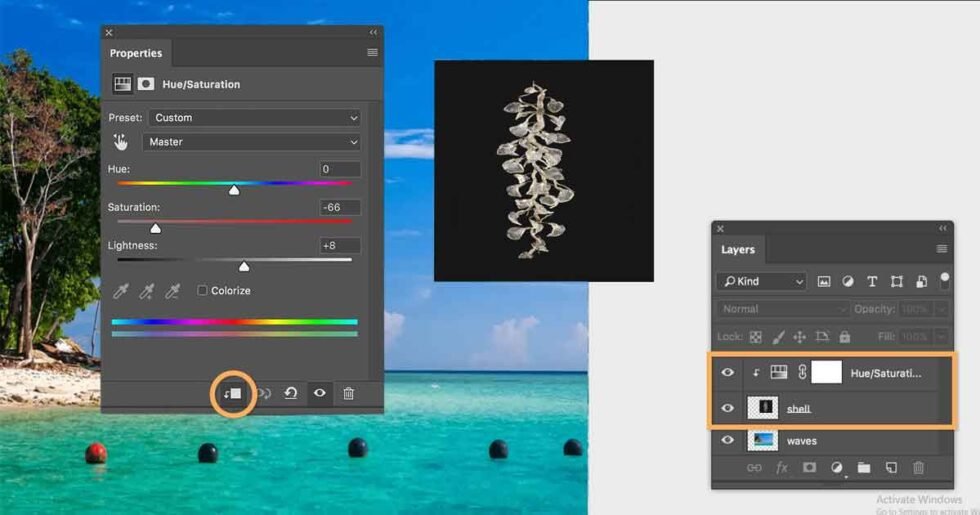Hide the shell layer
This screenshot has width=980, height=515.
click(x=728, y=408)
